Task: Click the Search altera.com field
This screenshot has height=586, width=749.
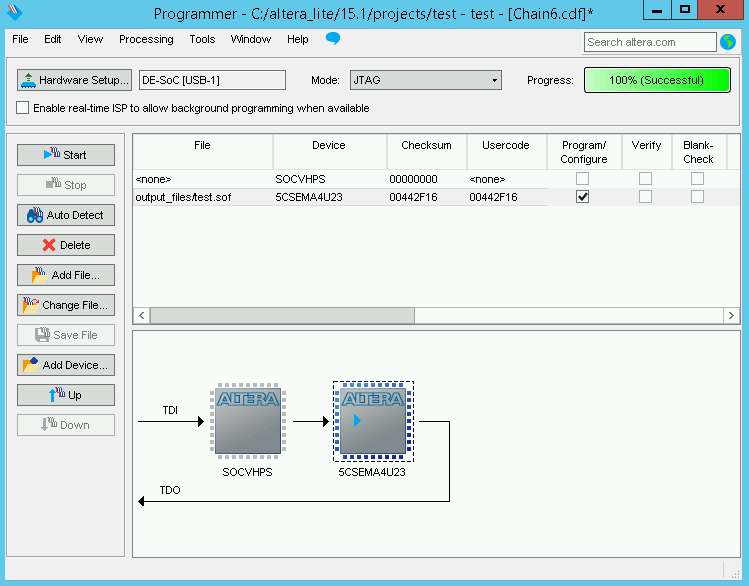Action: tap(650, 42)
